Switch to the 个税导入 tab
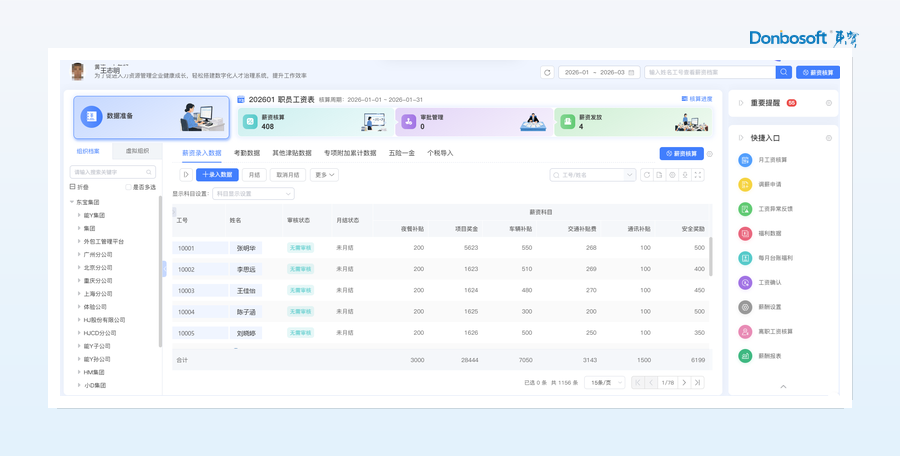 pos(440,153)
